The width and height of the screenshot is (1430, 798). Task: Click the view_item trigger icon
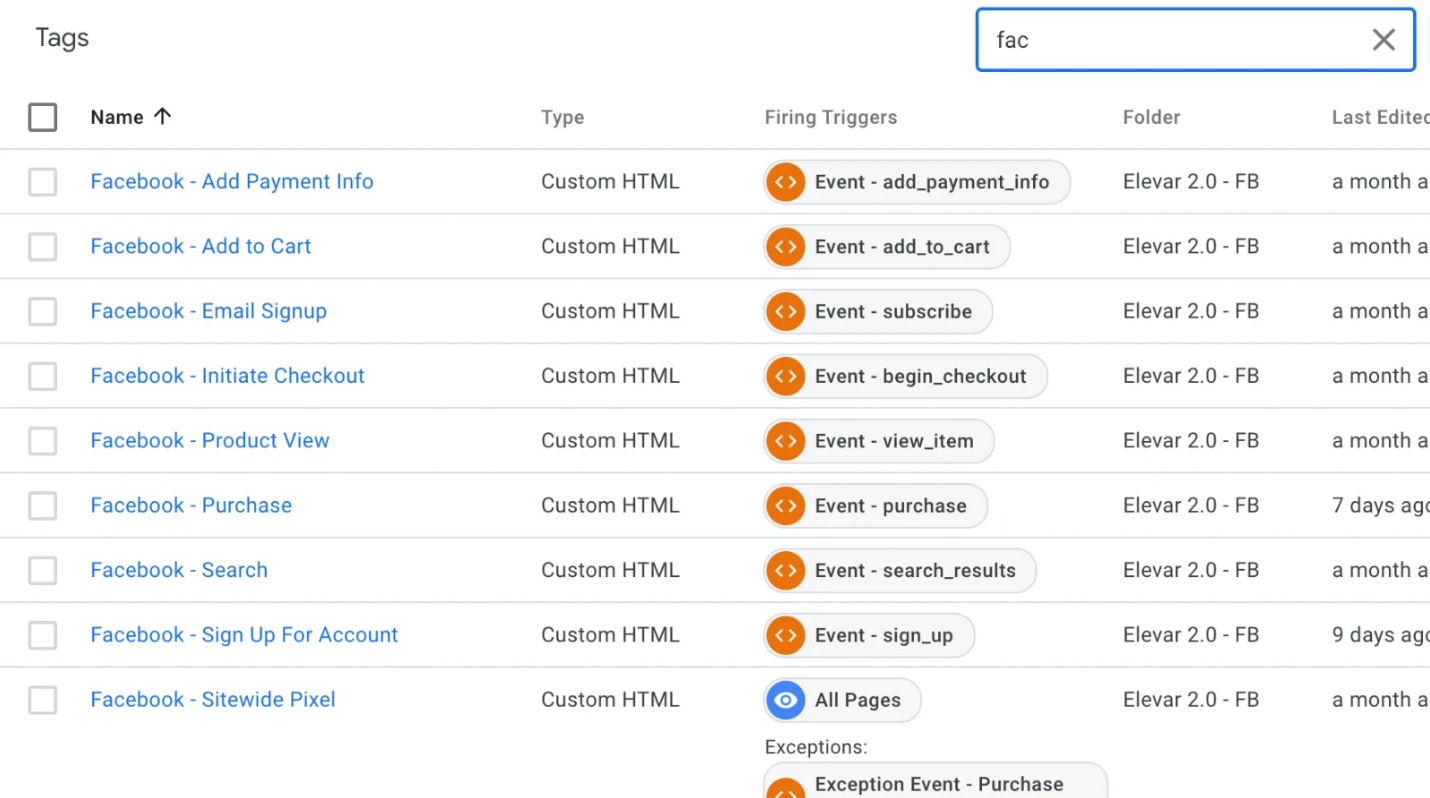(x=786, y=441)
